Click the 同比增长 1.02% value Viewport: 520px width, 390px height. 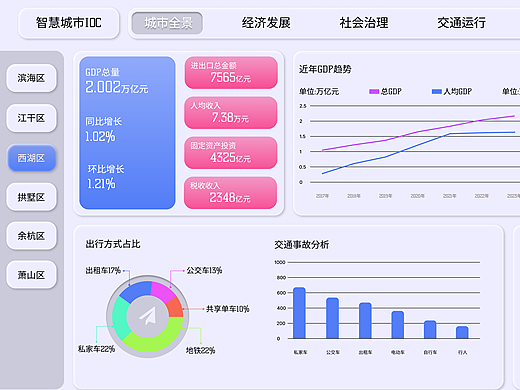coord(100,137)
